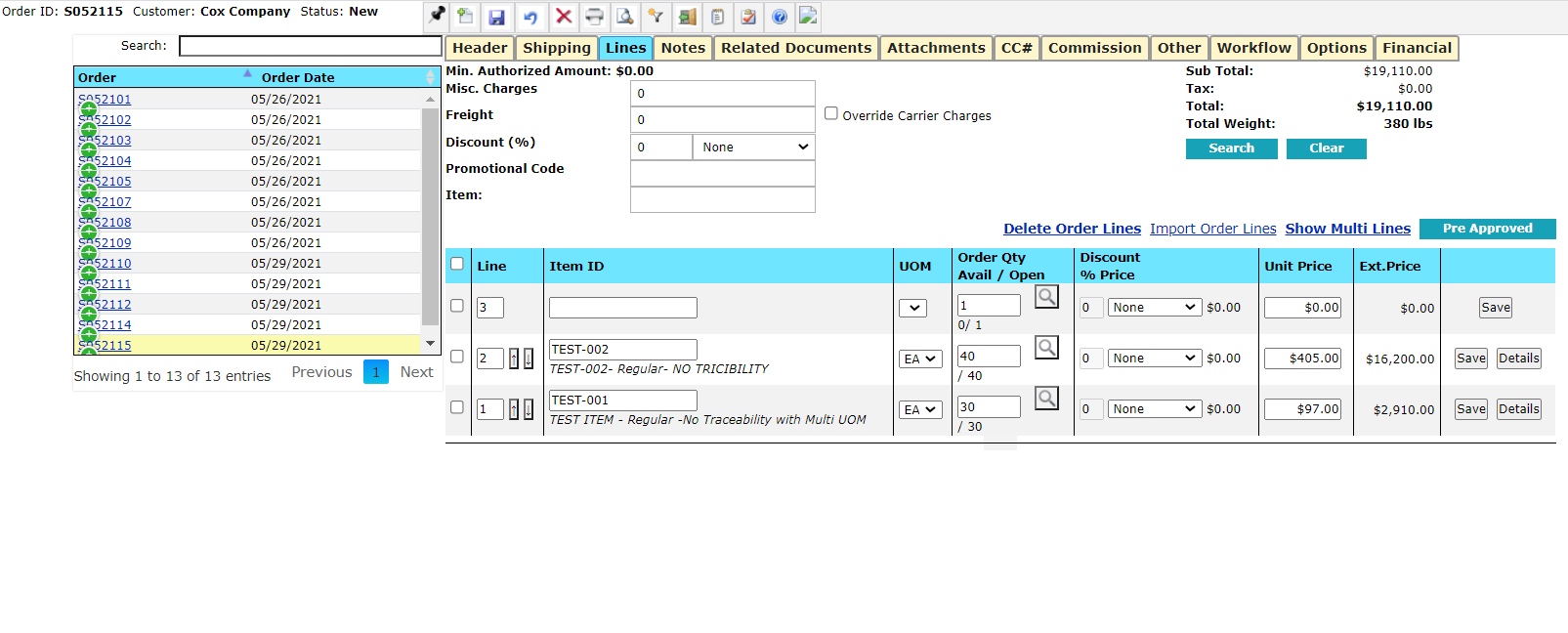The image size is (1568, 633).
Task: Click Unit Price field for TEST-002
Action: [1302, 359]
